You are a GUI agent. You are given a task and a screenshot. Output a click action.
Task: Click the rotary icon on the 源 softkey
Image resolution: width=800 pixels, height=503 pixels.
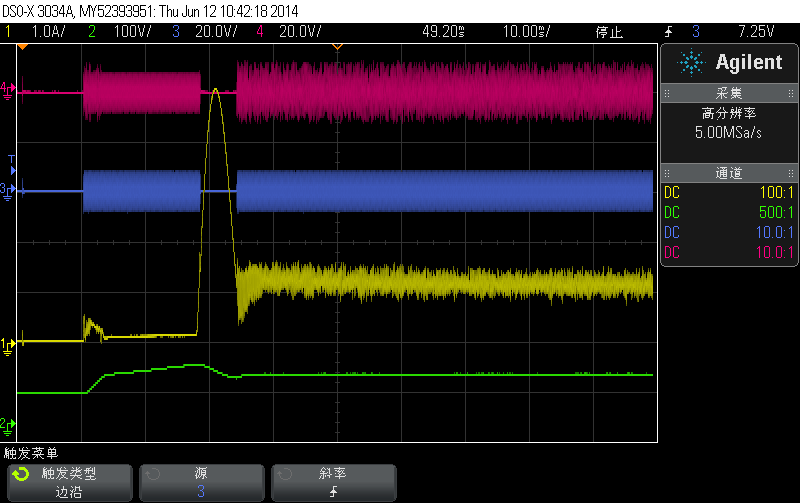tap(153, 474)
